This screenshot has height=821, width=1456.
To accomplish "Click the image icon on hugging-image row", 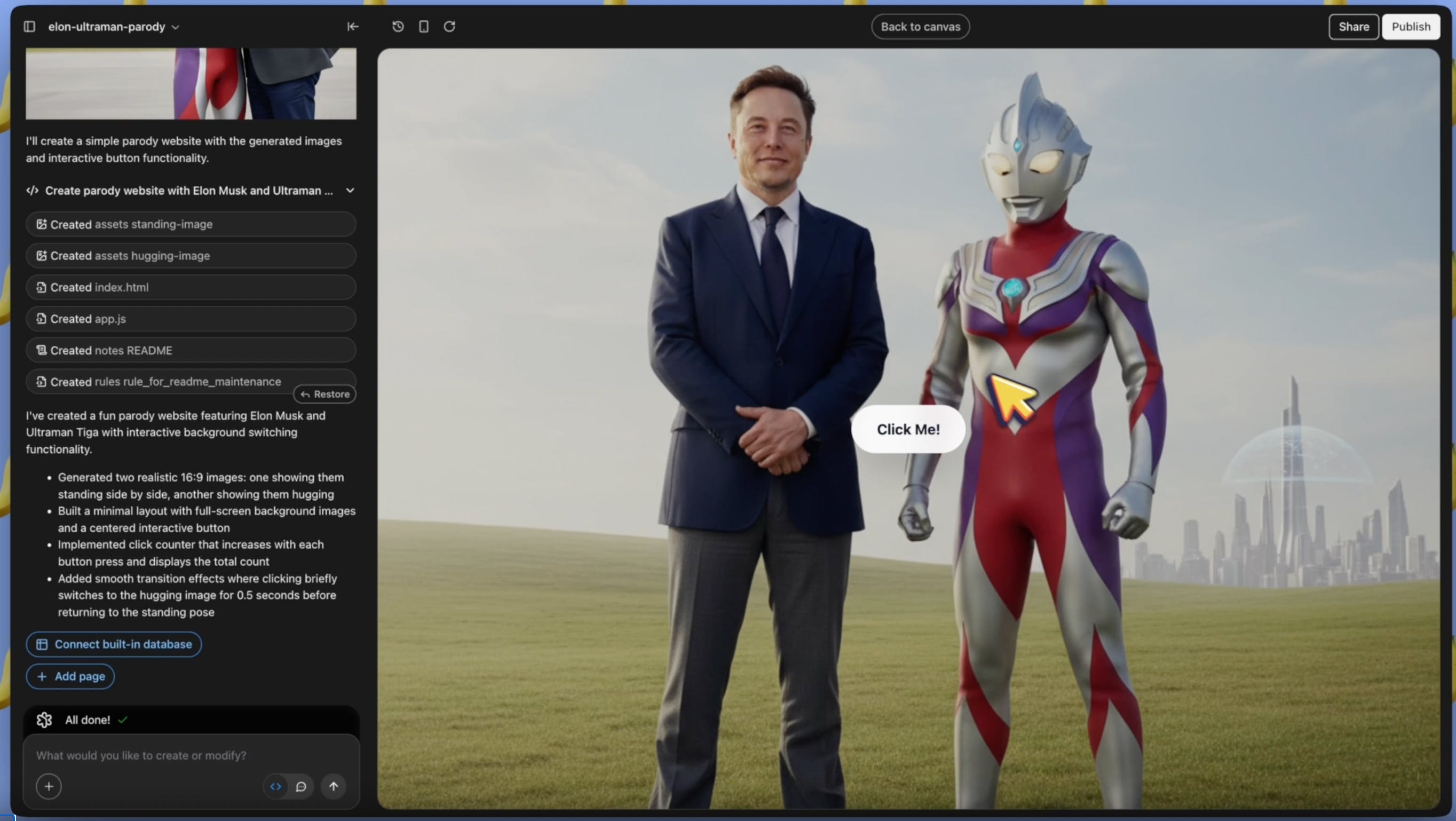I will click(x=41, y=256).
